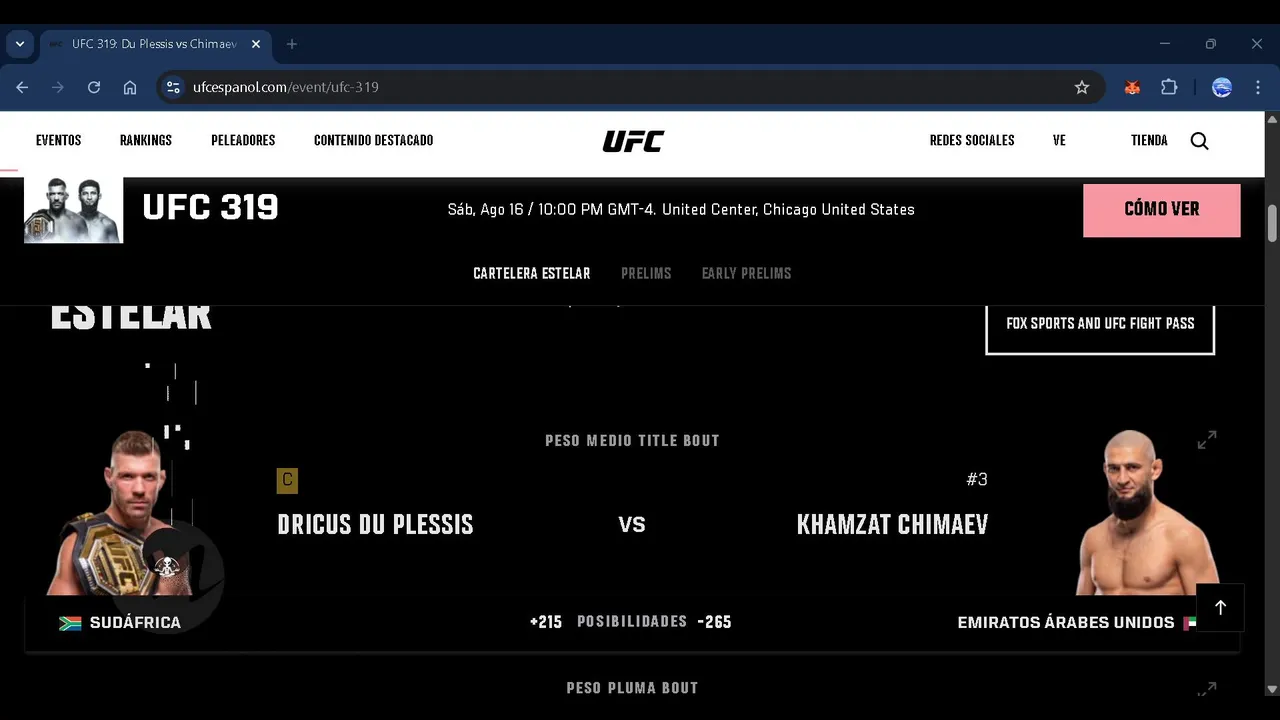The image size is (1280, 720).
Task: Open the Chrome extensions puzzle icon
Action: pos(1169,87)
